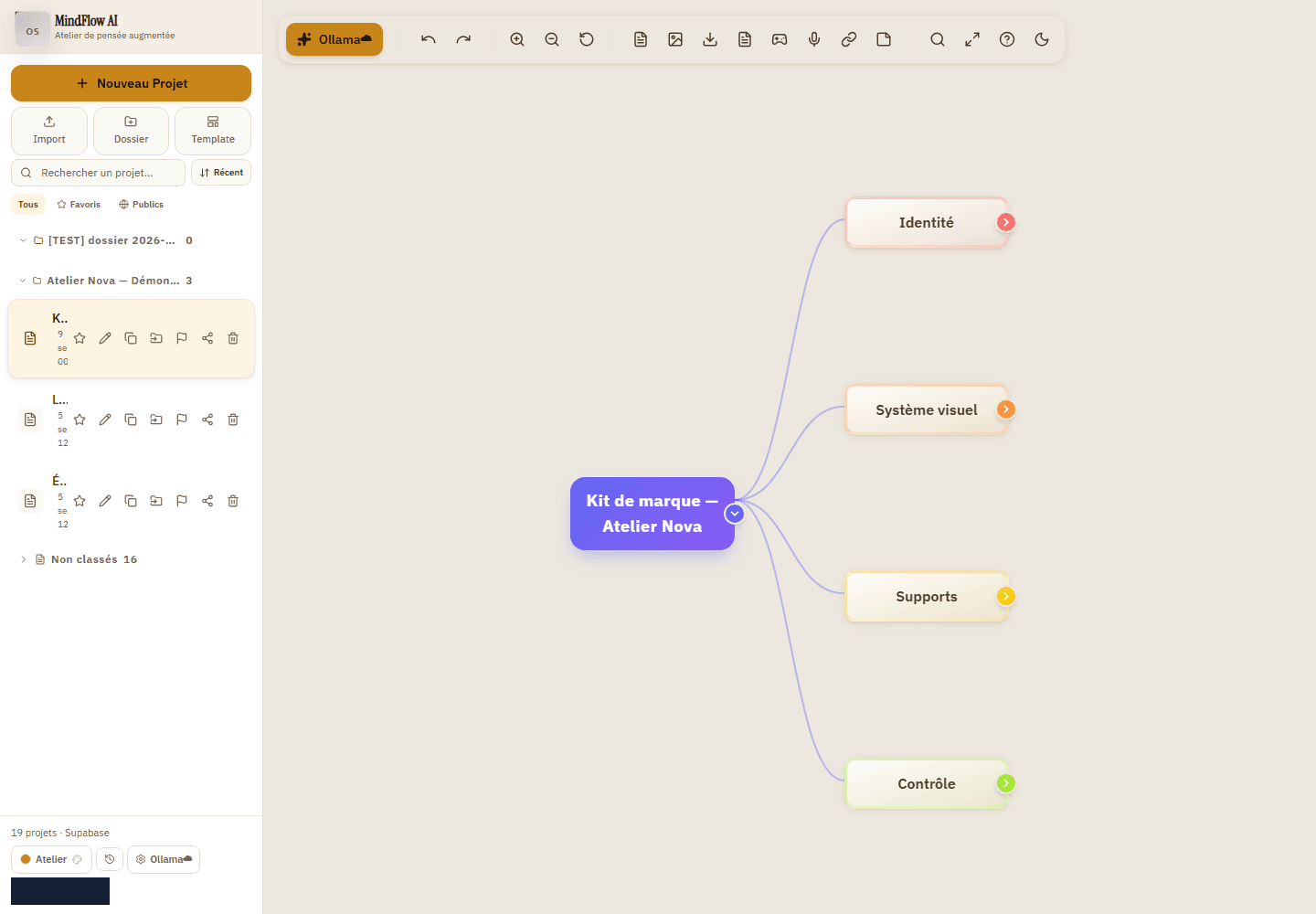Open search with the magnifier toolbar icon
The height and width of the screenshot is (914, 1316).
tap(938, 39)
